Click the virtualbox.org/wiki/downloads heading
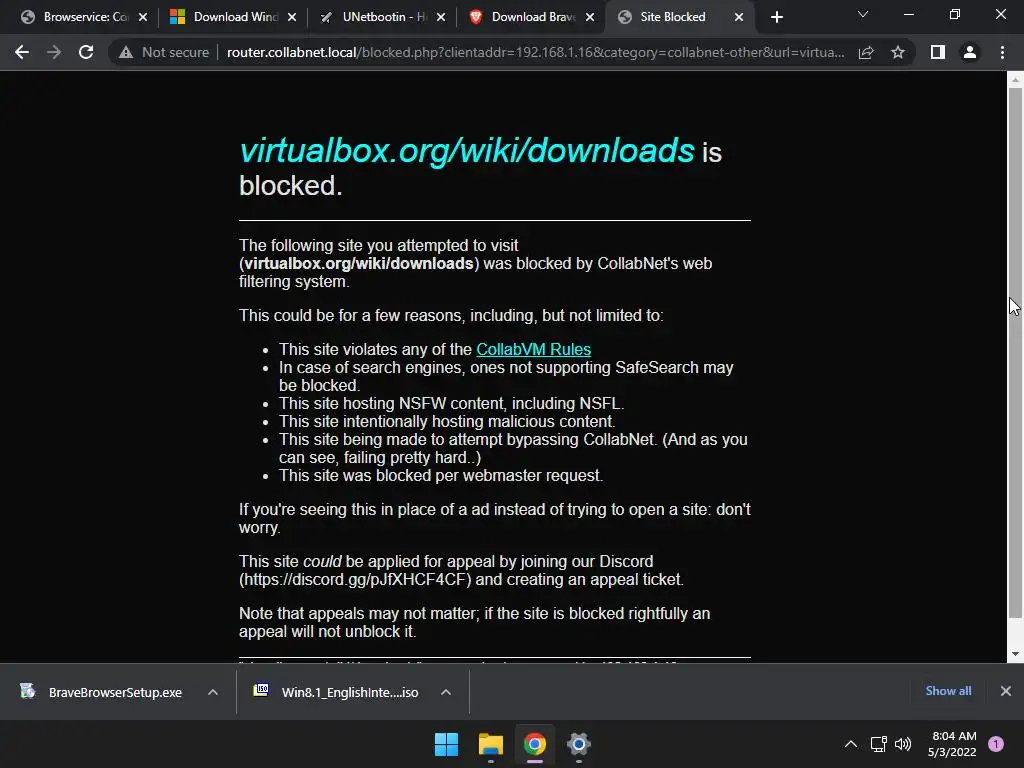 click(x=467, y=150)
